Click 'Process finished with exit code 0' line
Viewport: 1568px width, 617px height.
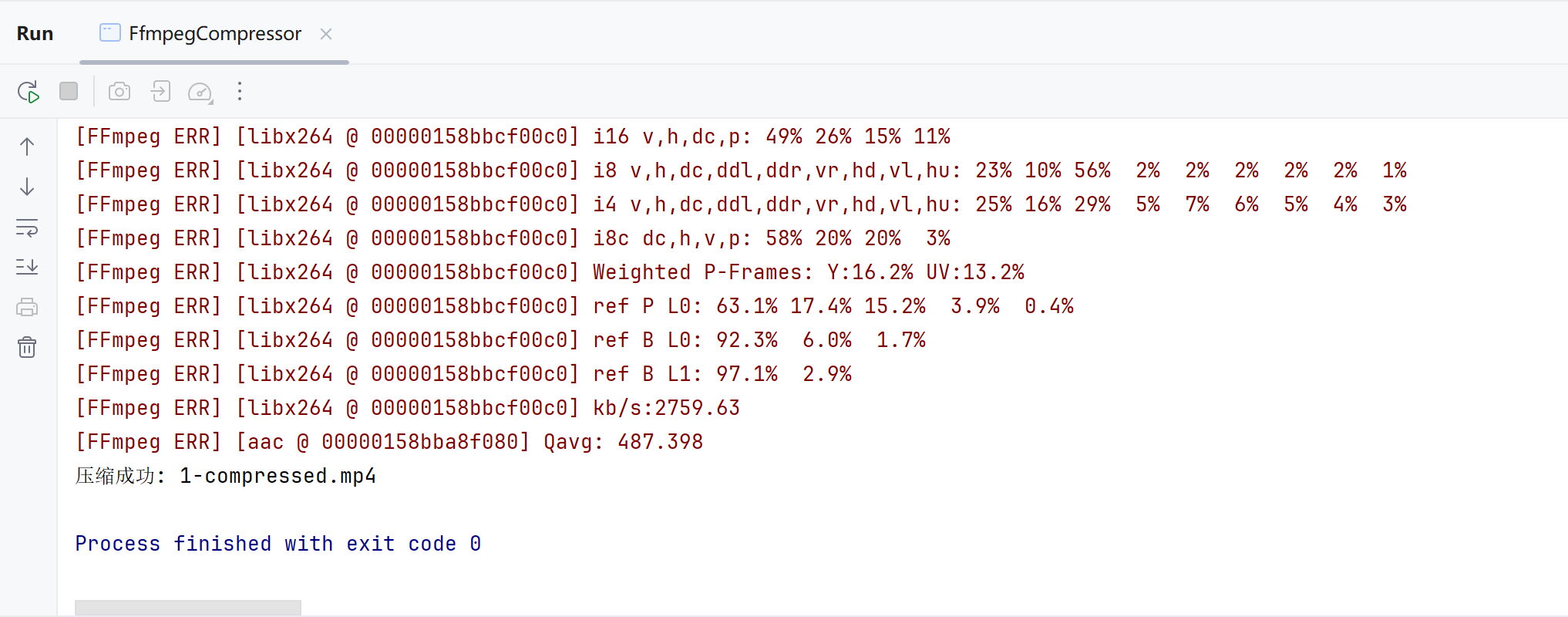(278, 544)
